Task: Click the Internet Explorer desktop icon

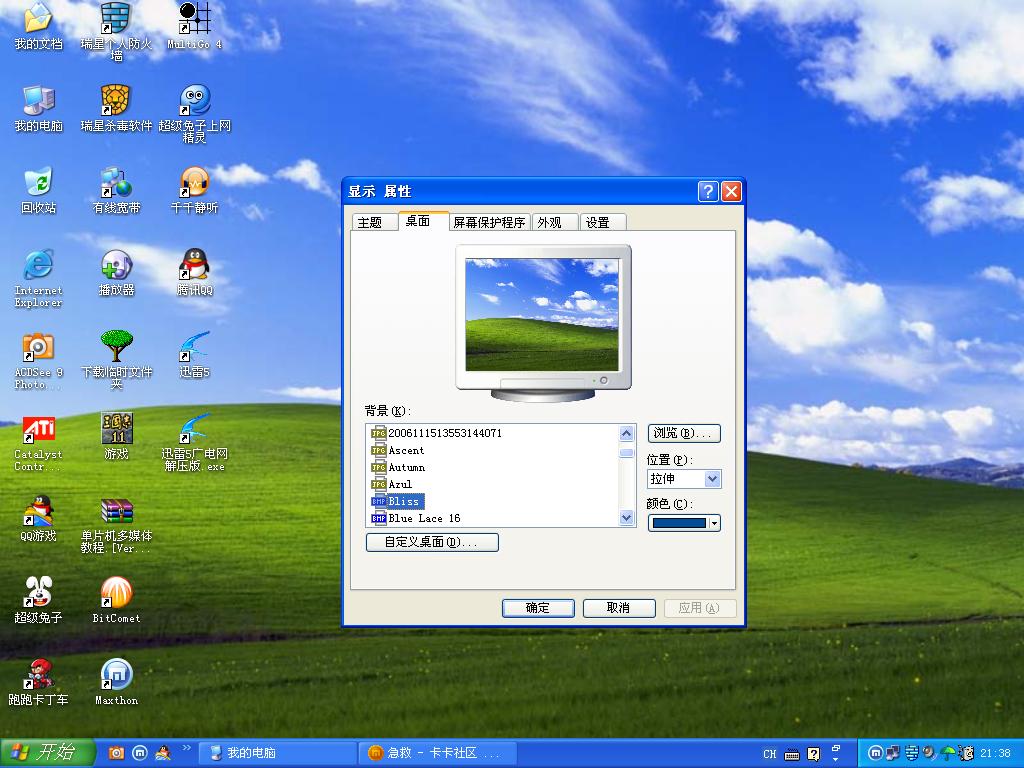Action: click(x=38, y=266)
